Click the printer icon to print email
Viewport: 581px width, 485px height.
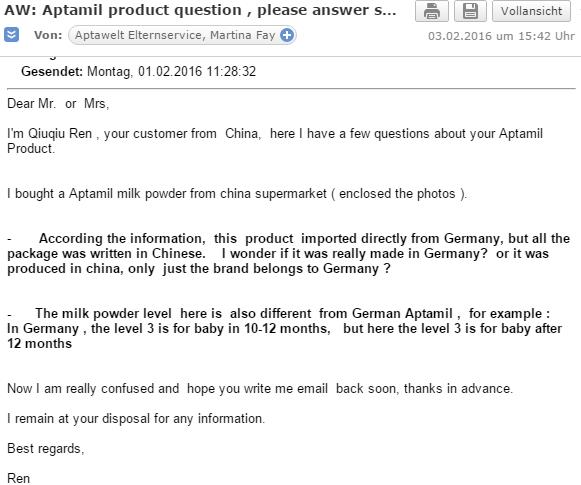point(432,11)
